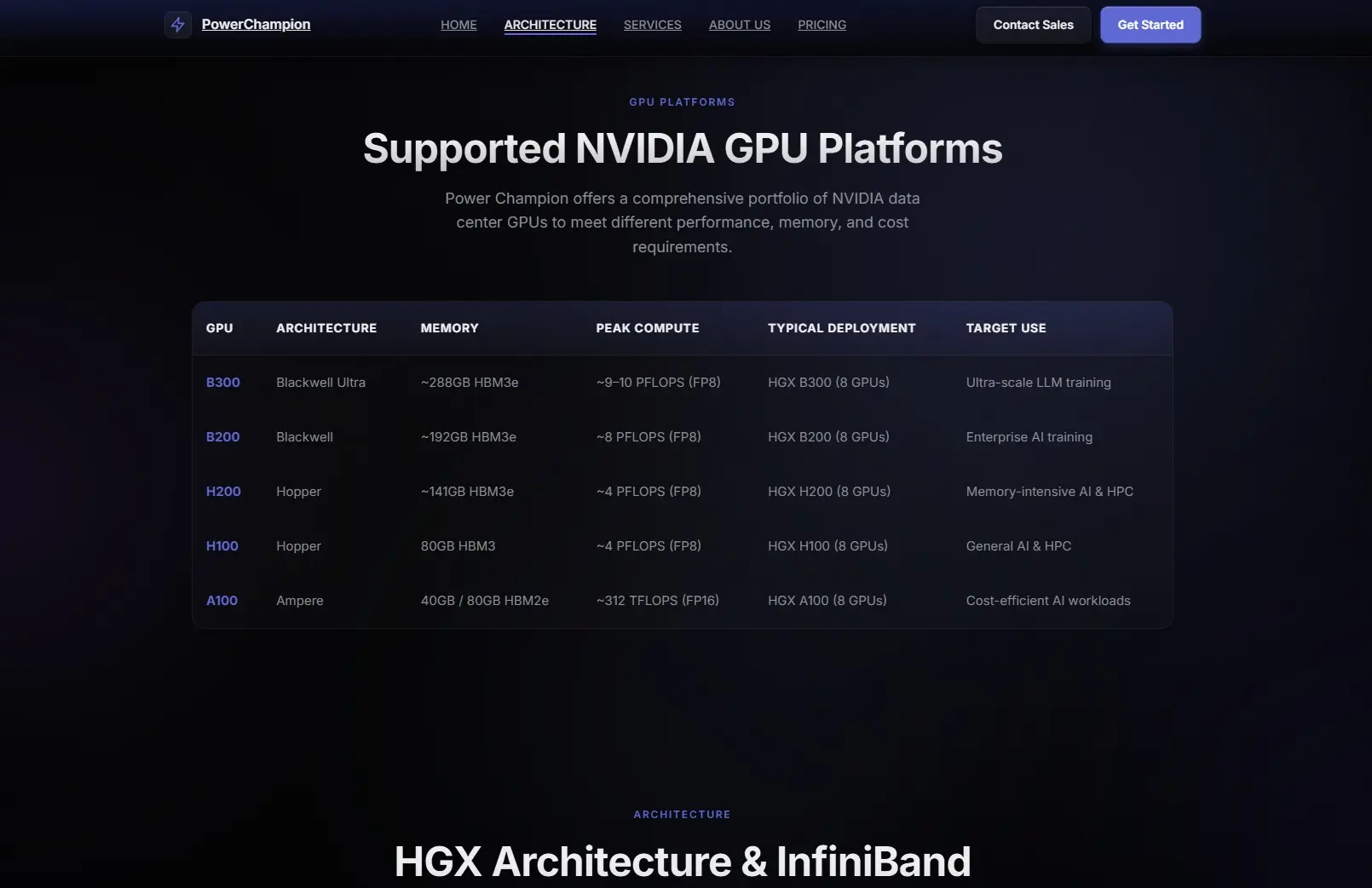This screenshot has height=888, width=1372.
Task: Click the Blackwell Ultra architecture cell
Action: click(320, 383)
